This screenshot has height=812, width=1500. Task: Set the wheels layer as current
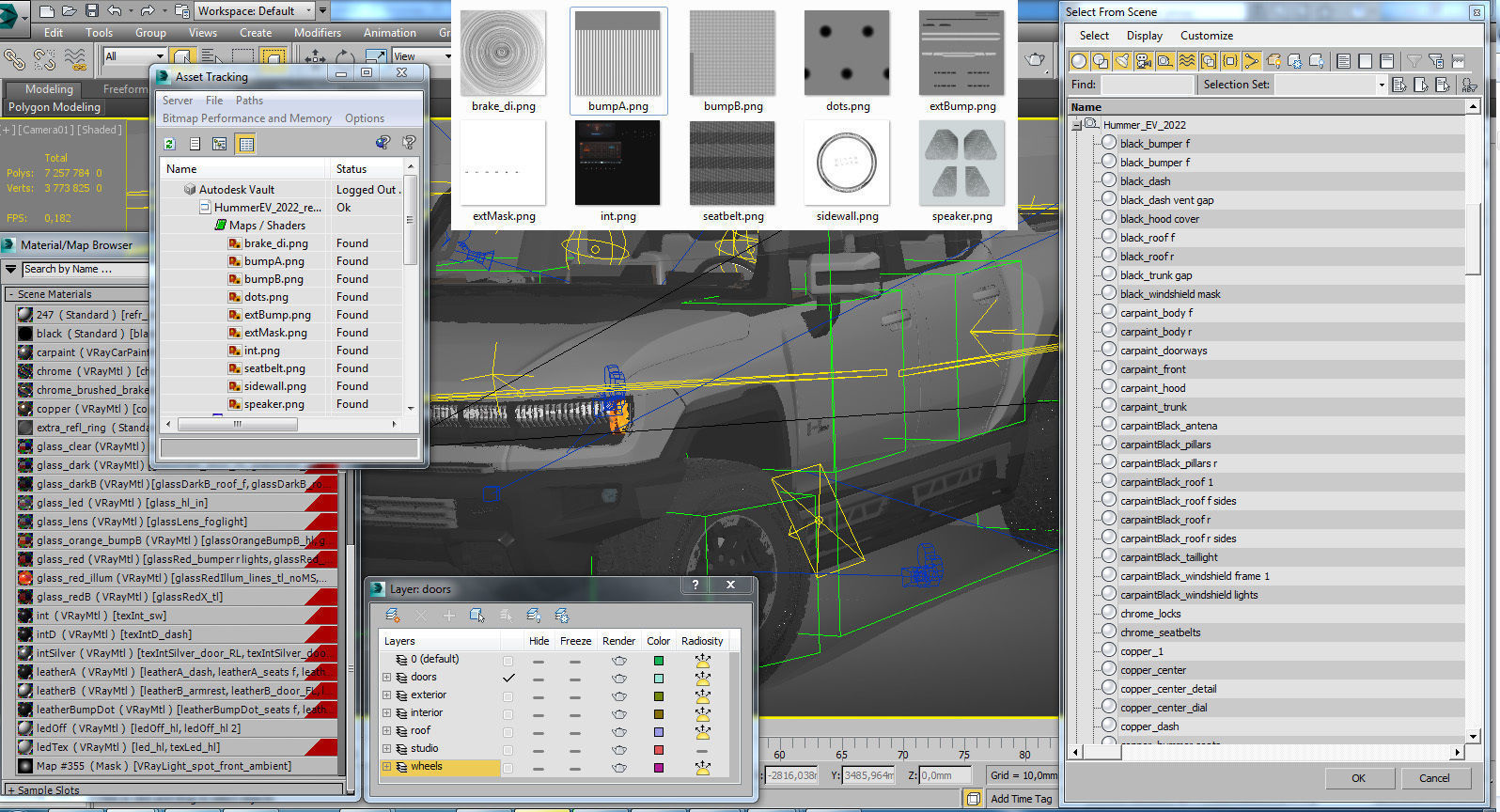[x=508, y=767]
